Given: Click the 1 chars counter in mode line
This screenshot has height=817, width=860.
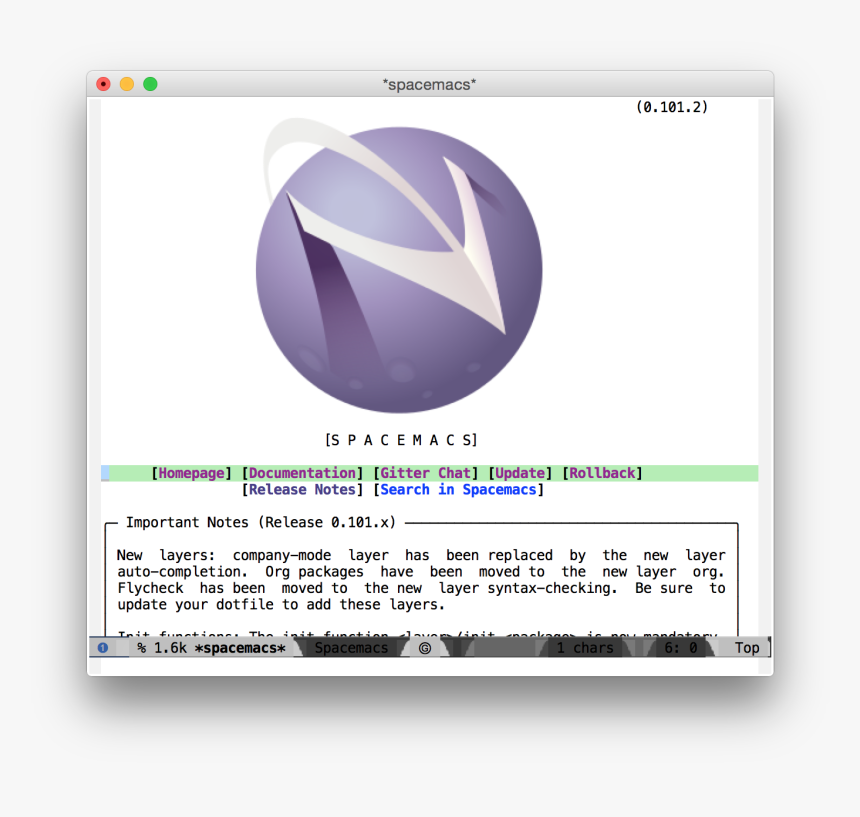Looking at the screenshot, I should pyautogui.click(x=585, y=647).
